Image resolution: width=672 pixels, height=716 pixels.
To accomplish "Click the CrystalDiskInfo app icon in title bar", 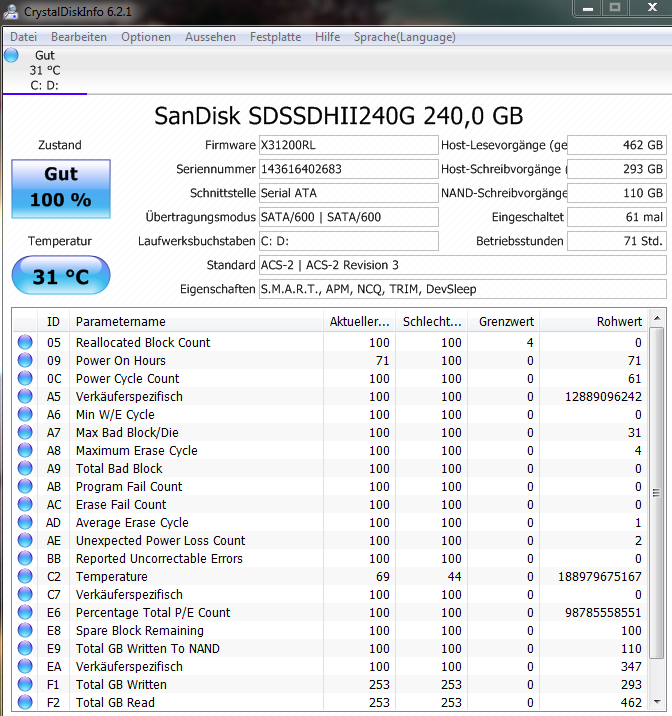I will [10, 11].
